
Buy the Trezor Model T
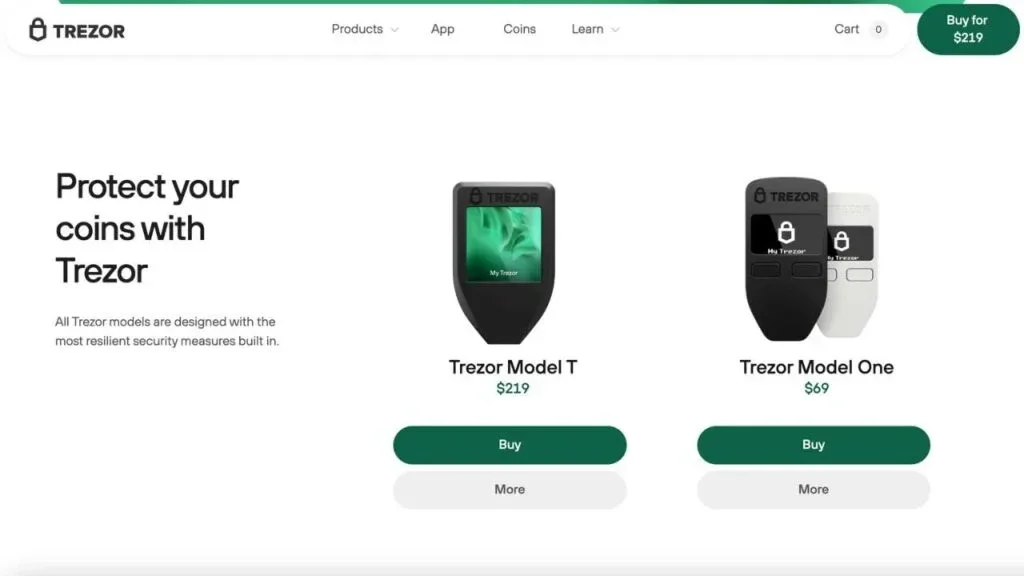tap(509, 445)
